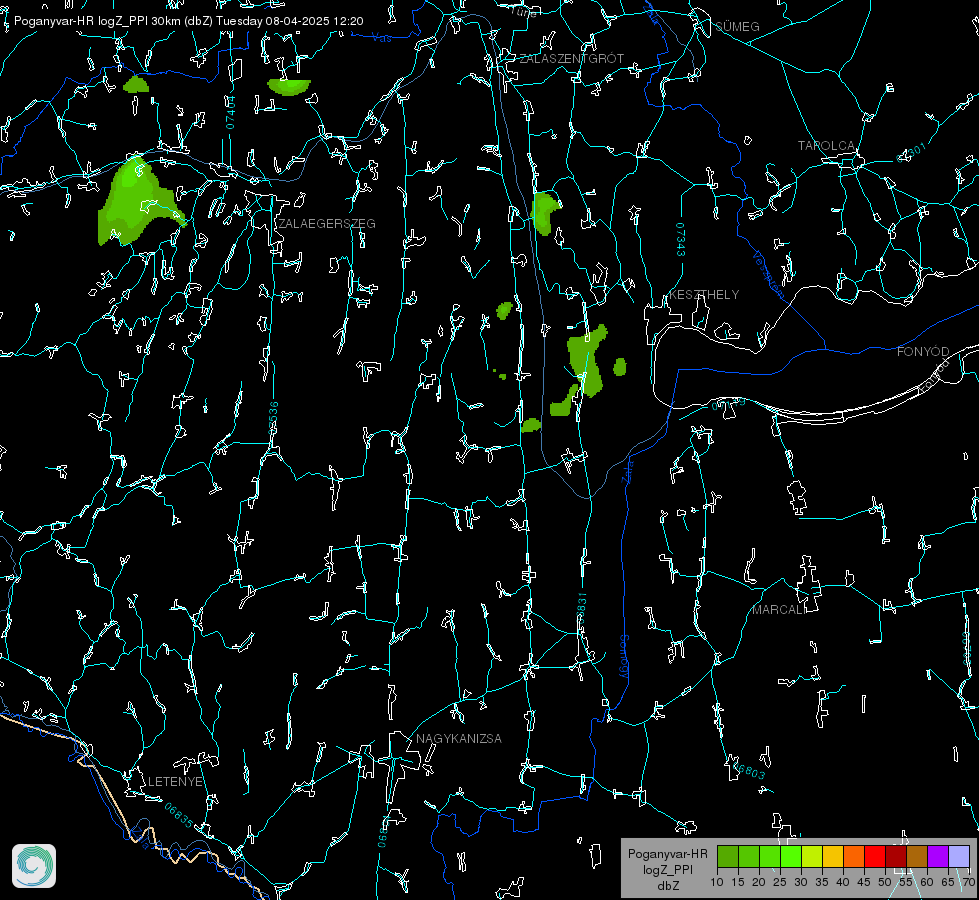Image resolution: width=979 pixels, height=900 pixels.
Task: Click the KESZTHELY city label
Action: [x=704, y=294]
